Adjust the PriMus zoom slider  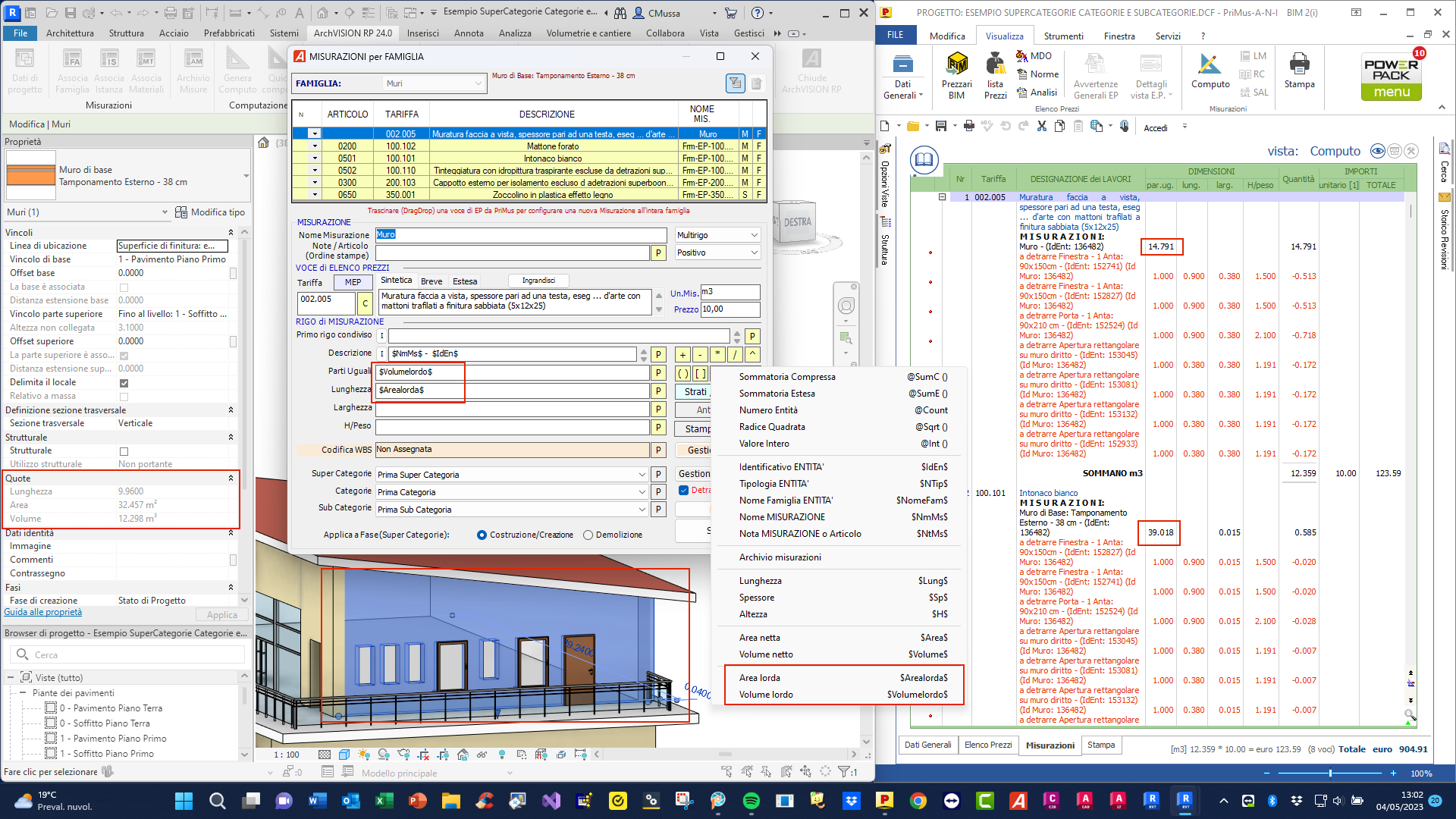[x=1330, y=773]
